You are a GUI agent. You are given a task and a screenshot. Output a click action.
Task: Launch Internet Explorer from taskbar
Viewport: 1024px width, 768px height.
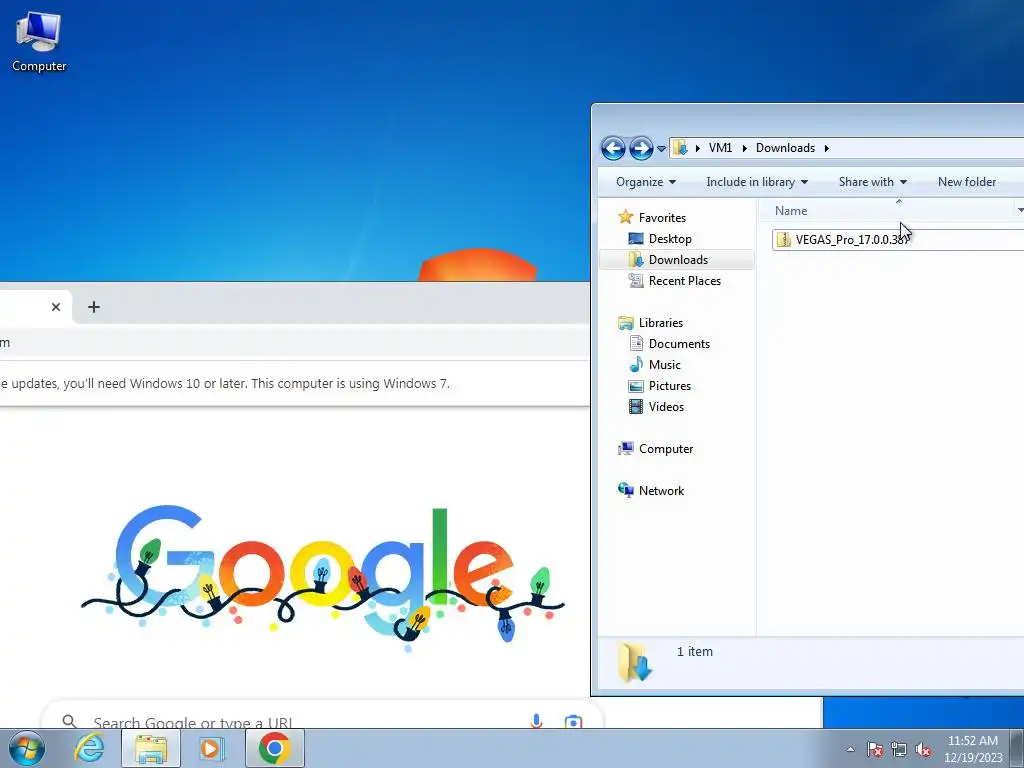click(89, 748)
